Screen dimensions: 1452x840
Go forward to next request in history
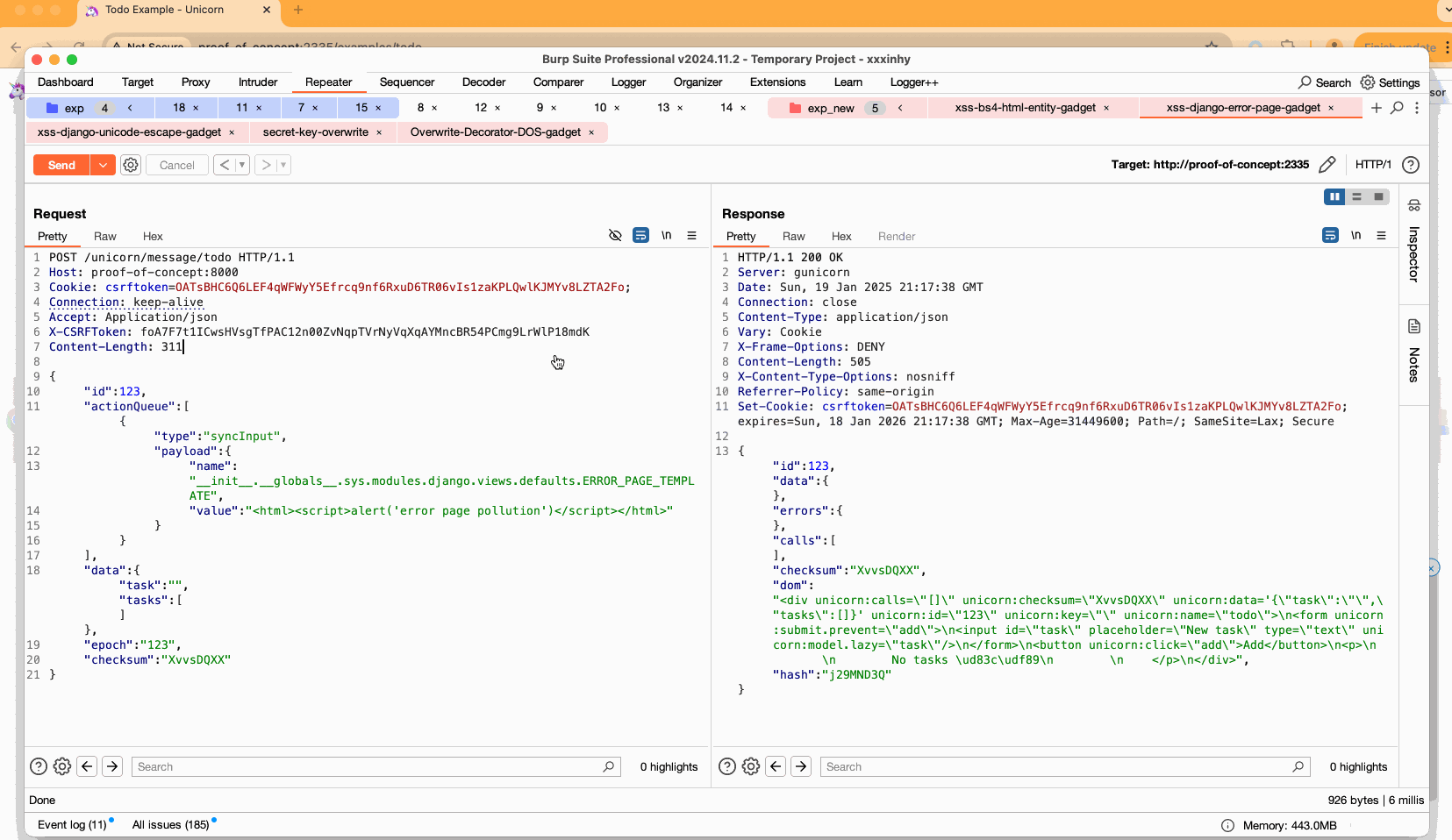click(266, 165)
